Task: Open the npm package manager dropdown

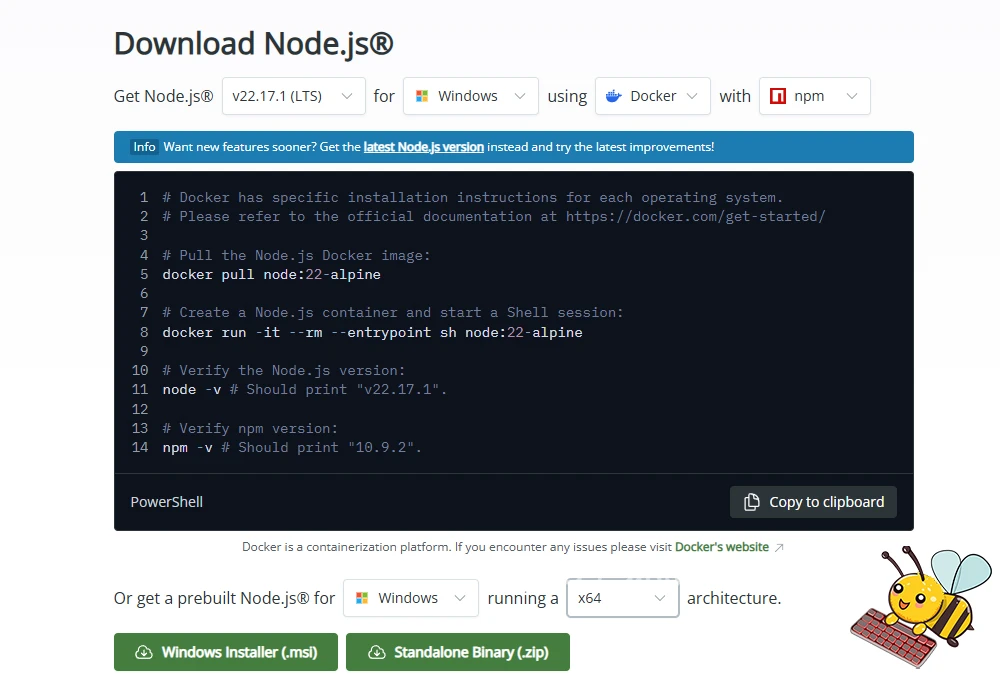Action: coord(814,96)
